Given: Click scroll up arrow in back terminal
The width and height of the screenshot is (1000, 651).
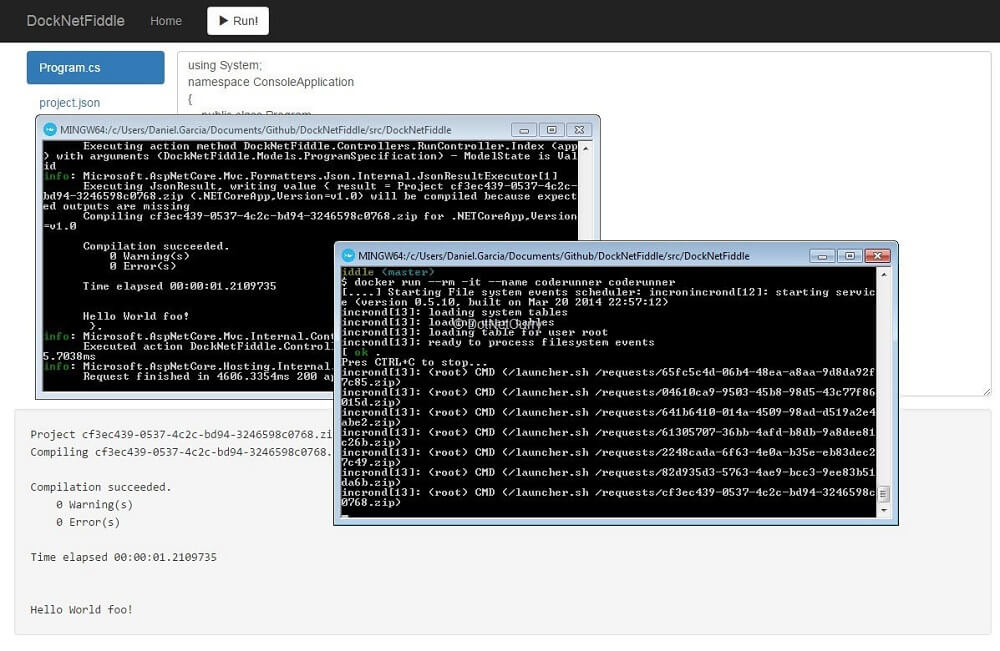Looking at the screenshot, I should tap(585, 148).
